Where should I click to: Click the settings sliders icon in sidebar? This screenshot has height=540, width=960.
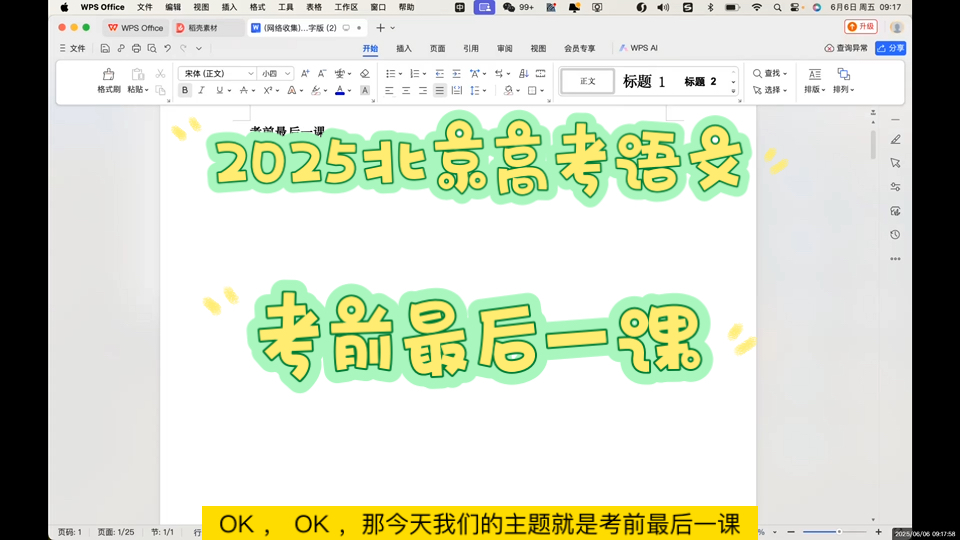click(x=896, y=187)
